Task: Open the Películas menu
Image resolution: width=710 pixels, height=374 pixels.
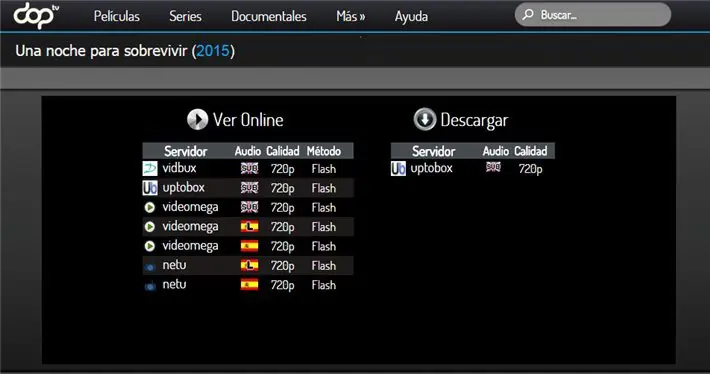Action: tap(116, 16)
